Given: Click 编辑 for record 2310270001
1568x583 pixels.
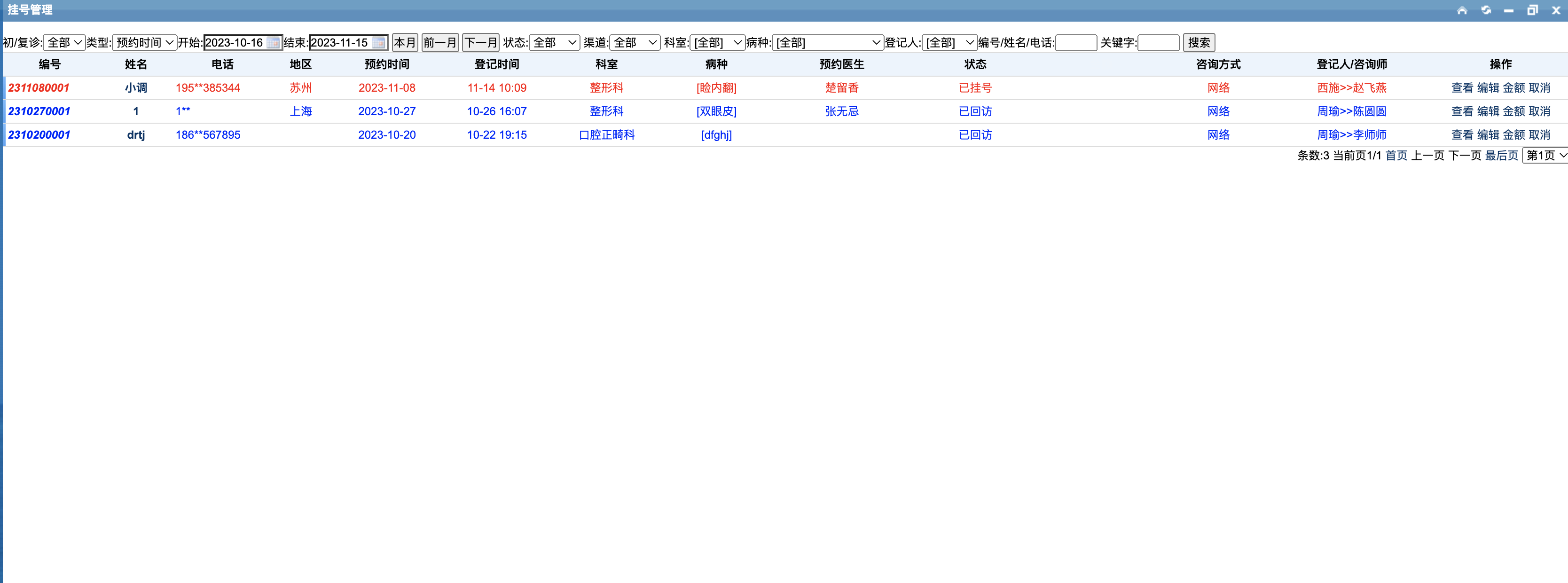Looking at the screenshot, I should coord(1488,111).
